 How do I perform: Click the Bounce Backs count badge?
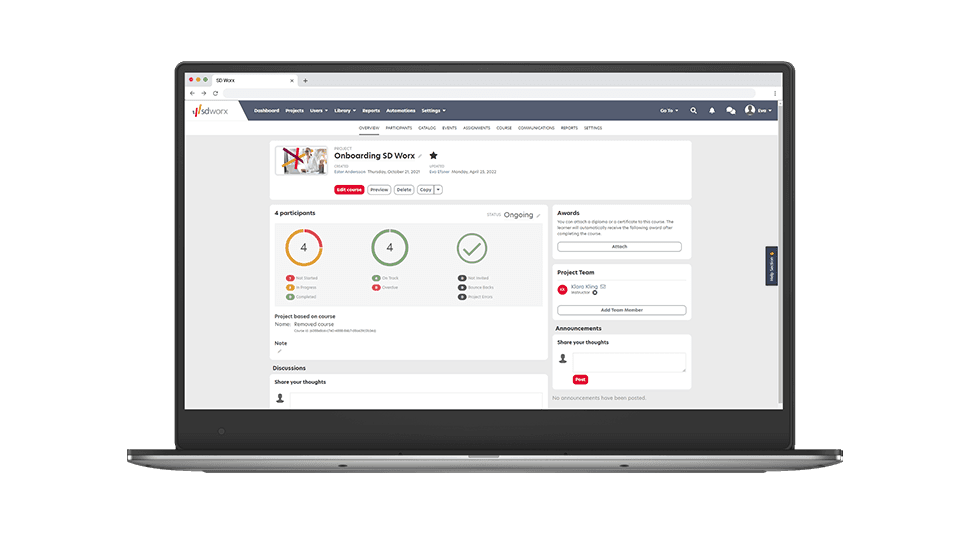(x=462, y=287)
